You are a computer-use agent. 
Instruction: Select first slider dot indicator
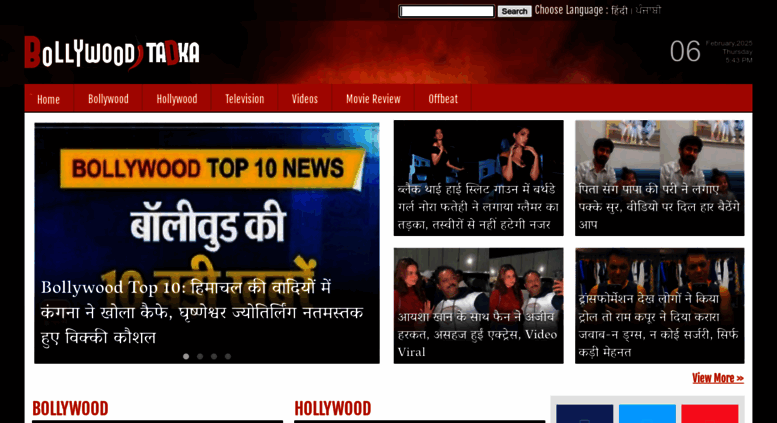pyautogui.click(x=186, y=356)
